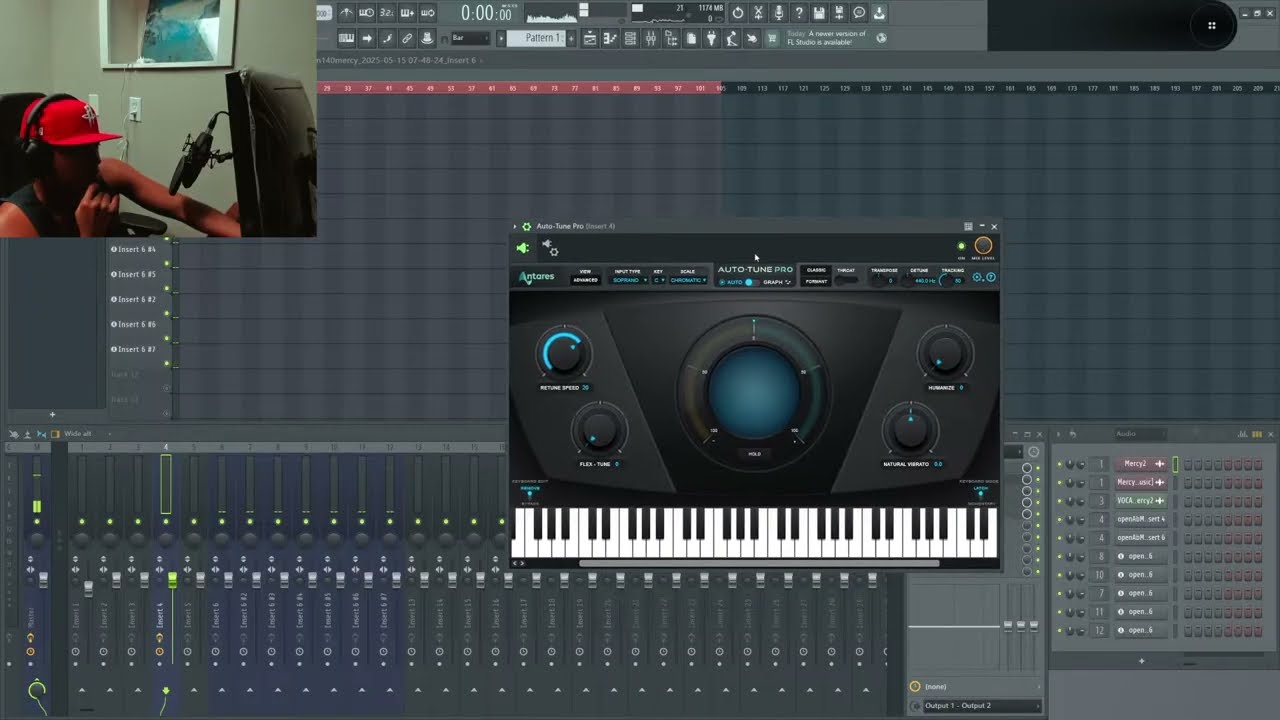Open the (none) input selector in mixer

(975, 687)
